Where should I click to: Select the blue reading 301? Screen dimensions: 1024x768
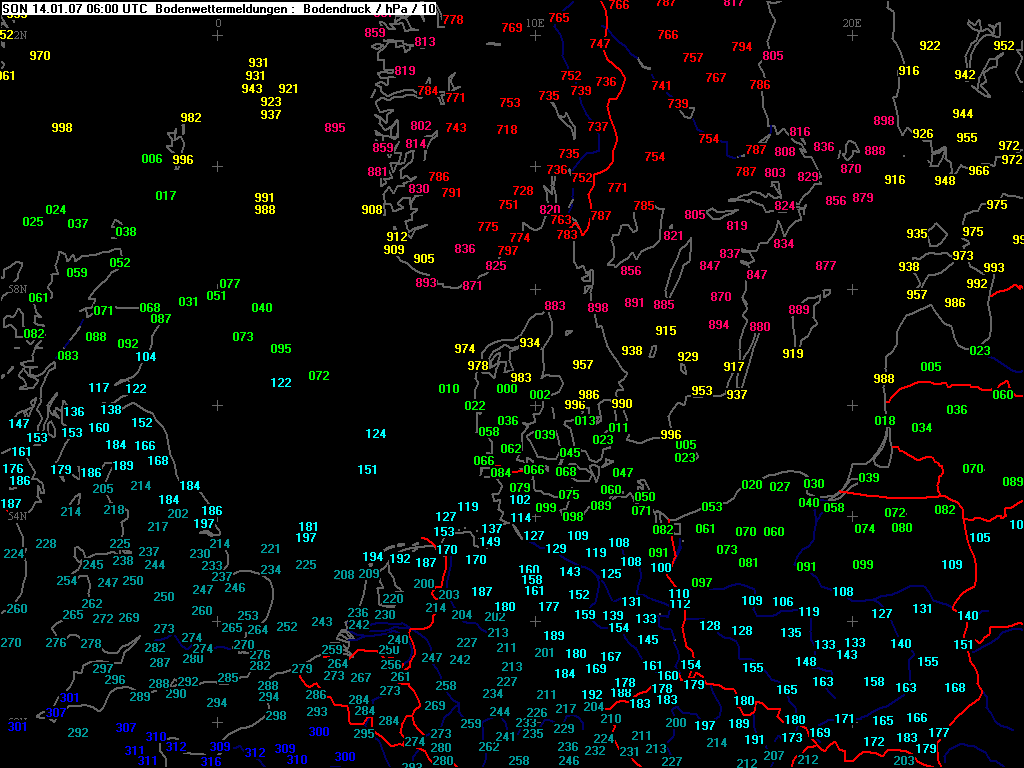(x=18, y=727)
